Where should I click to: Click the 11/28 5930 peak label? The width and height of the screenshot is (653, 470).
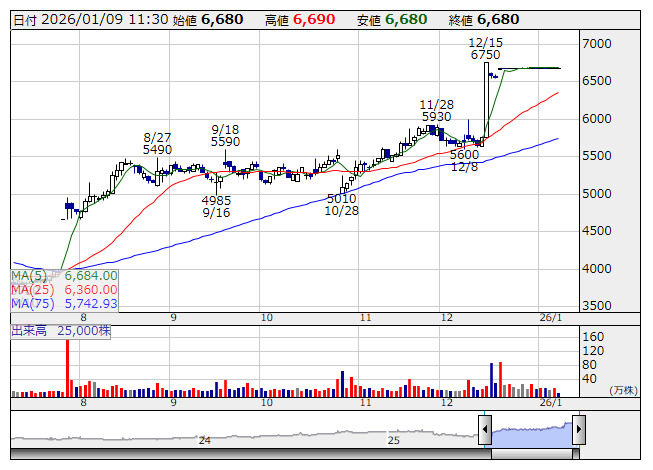click(x=436, y=110)
